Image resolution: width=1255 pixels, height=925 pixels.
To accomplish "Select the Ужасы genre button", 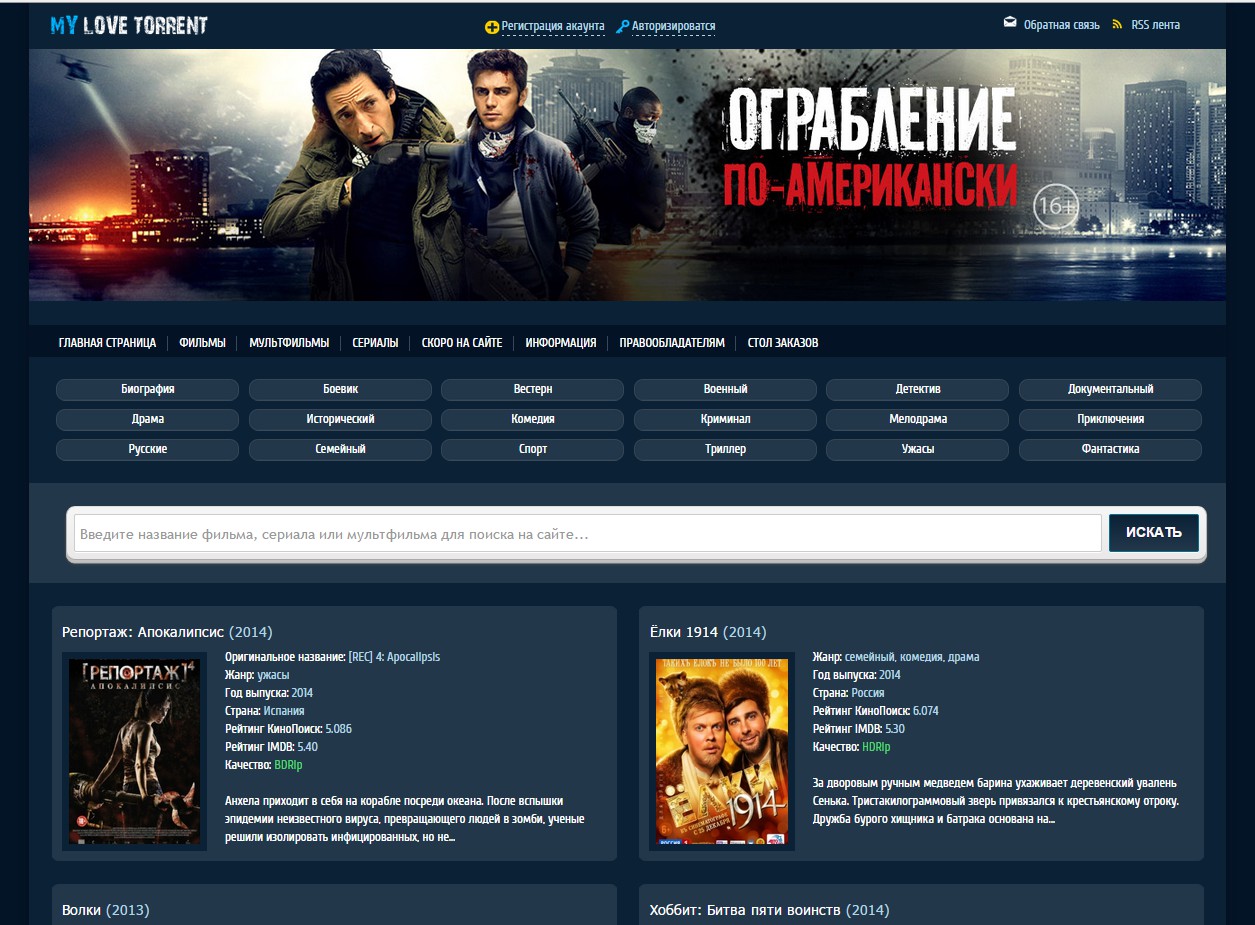I will click(x=918, y=449).
